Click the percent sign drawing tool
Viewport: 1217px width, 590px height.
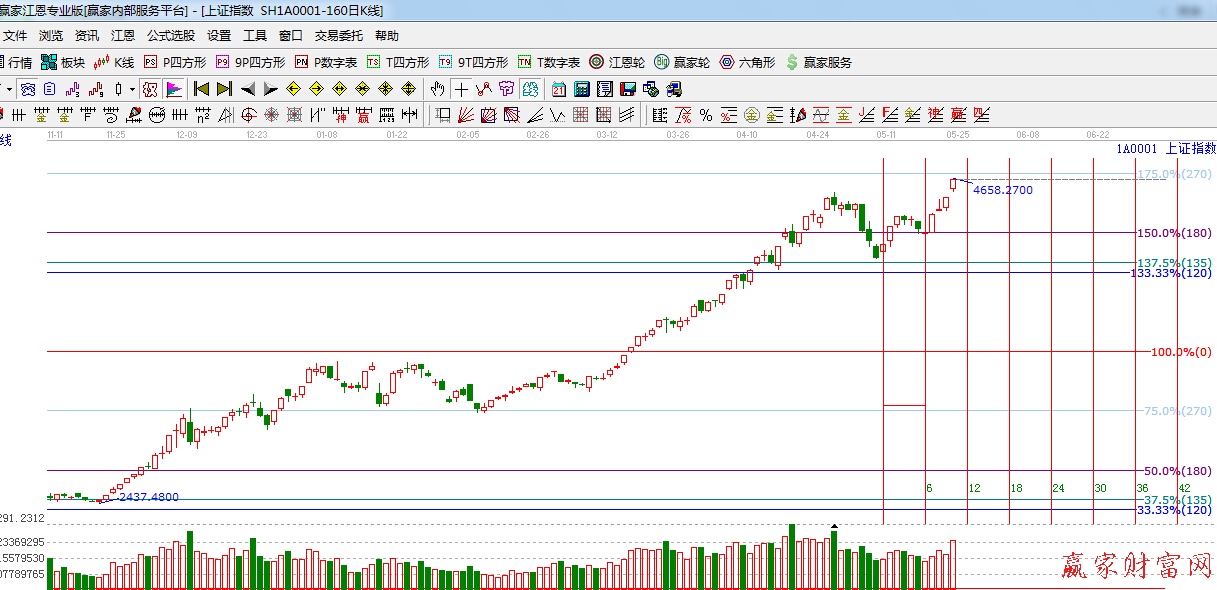[x=705, y=115]
